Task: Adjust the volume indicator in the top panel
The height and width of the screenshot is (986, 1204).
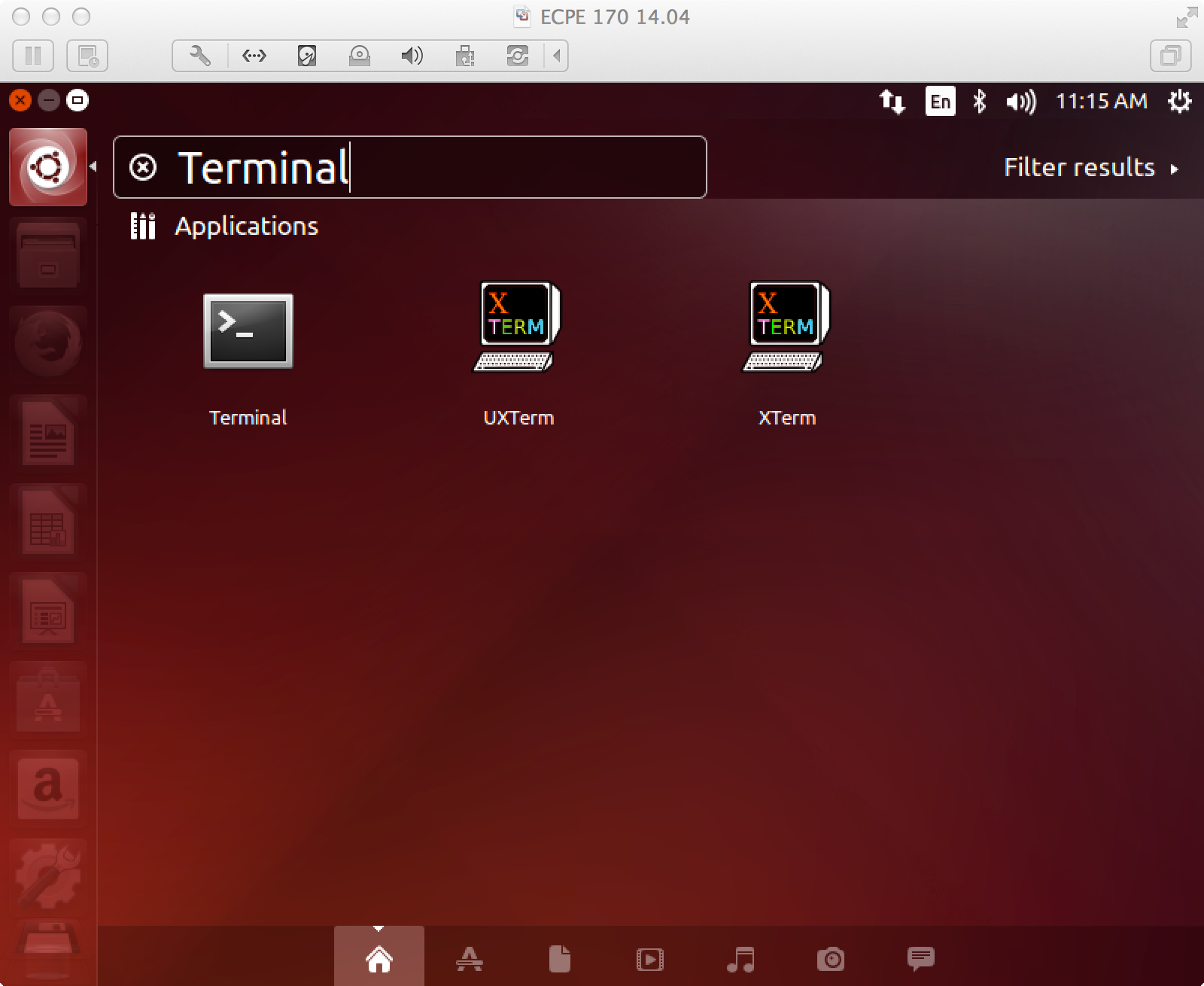Action: [1020, 101]
